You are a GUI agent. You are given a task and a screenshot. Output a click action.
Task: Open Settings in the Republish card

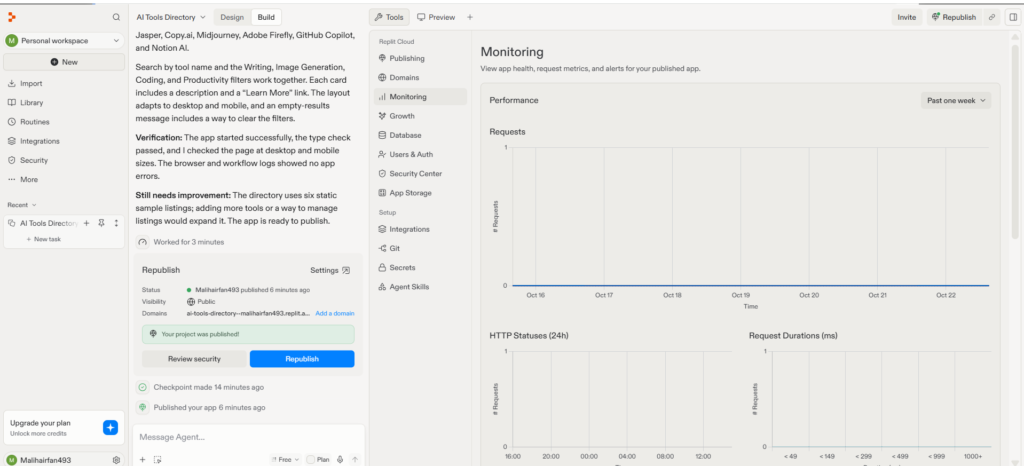pyautogui.click(x=330, y=270)
